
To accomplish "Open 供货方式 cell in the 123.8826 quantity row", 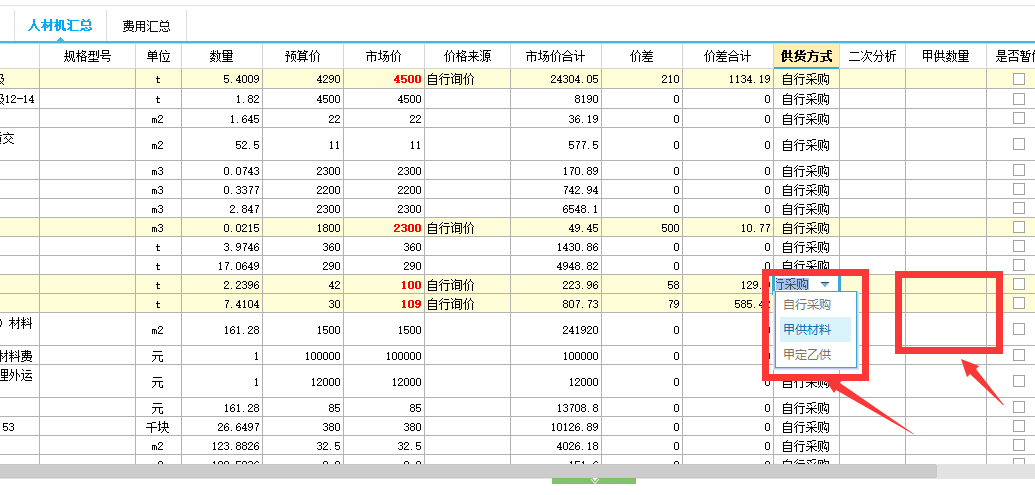I will 807,446.
